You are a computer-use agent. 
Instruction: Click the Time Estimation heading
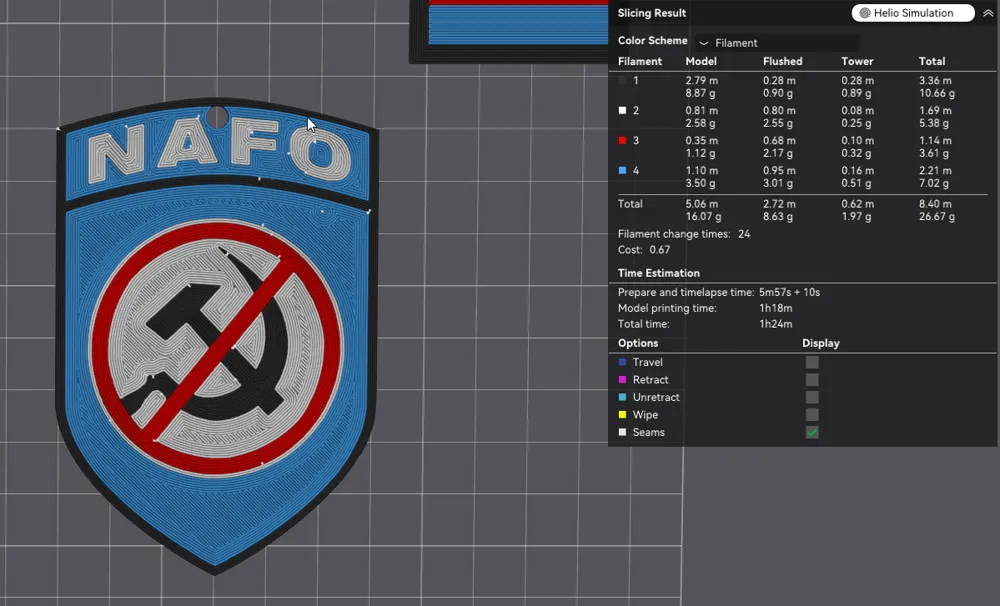658,273
